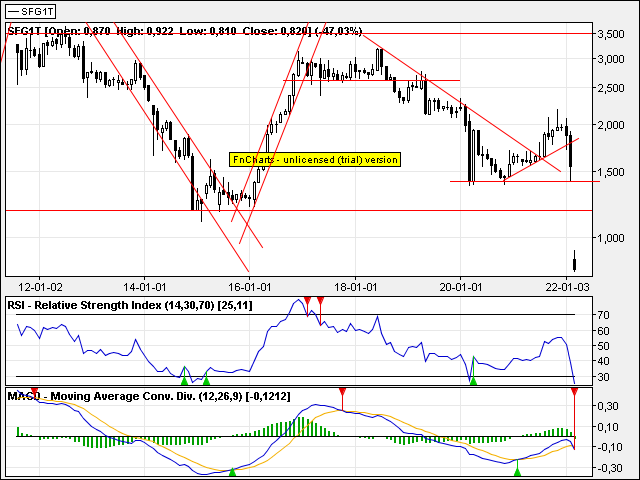Click the 1,500 price axis label
This screenshot has width=640, height=480.
(x=611, y=172)
